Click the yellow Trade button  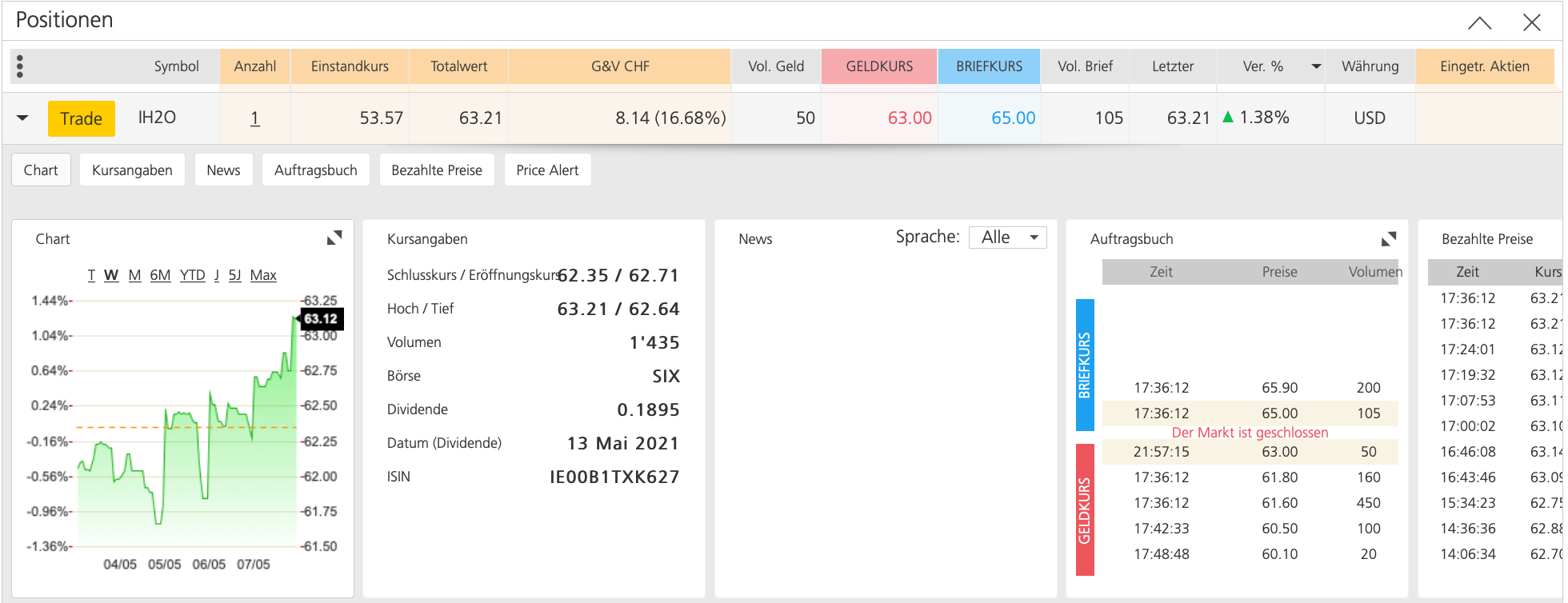point(81,118)
